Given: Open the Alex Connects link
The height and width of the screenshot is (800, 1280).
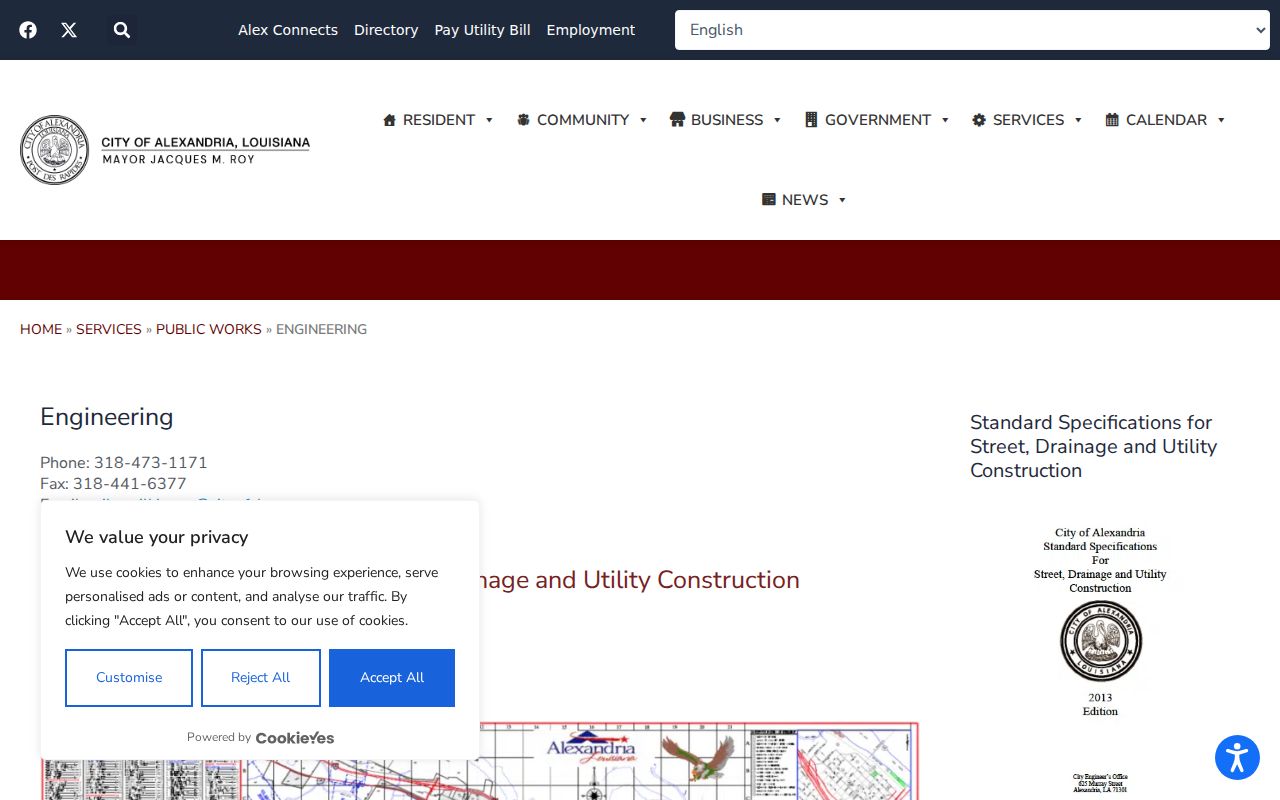Looking at the screenshot, I should (288, 30).
